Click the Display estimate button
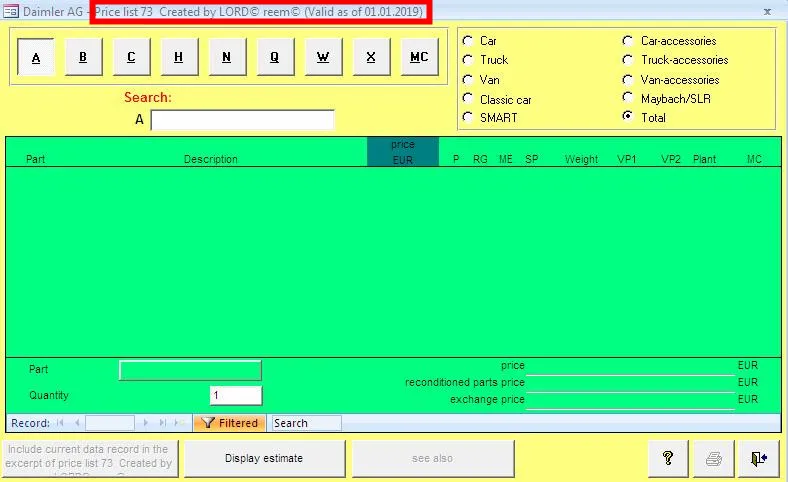788x482 pixels. pos(264,458)
